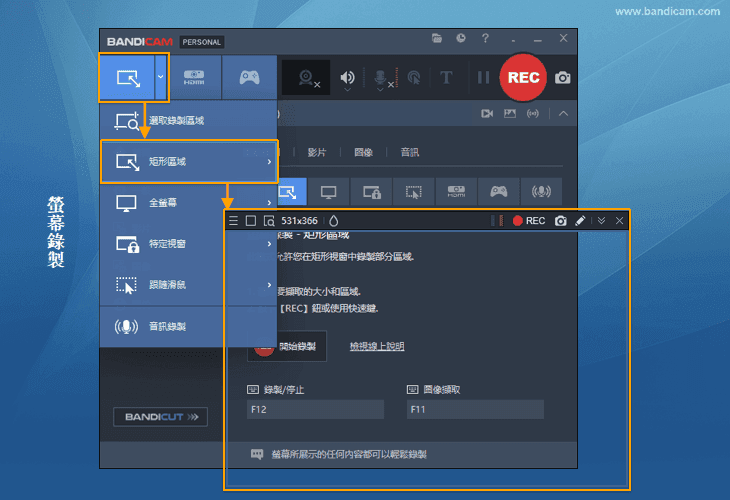Choose '全螢幕' menu entry
The image size is (730, 500).
click(189, 203)
